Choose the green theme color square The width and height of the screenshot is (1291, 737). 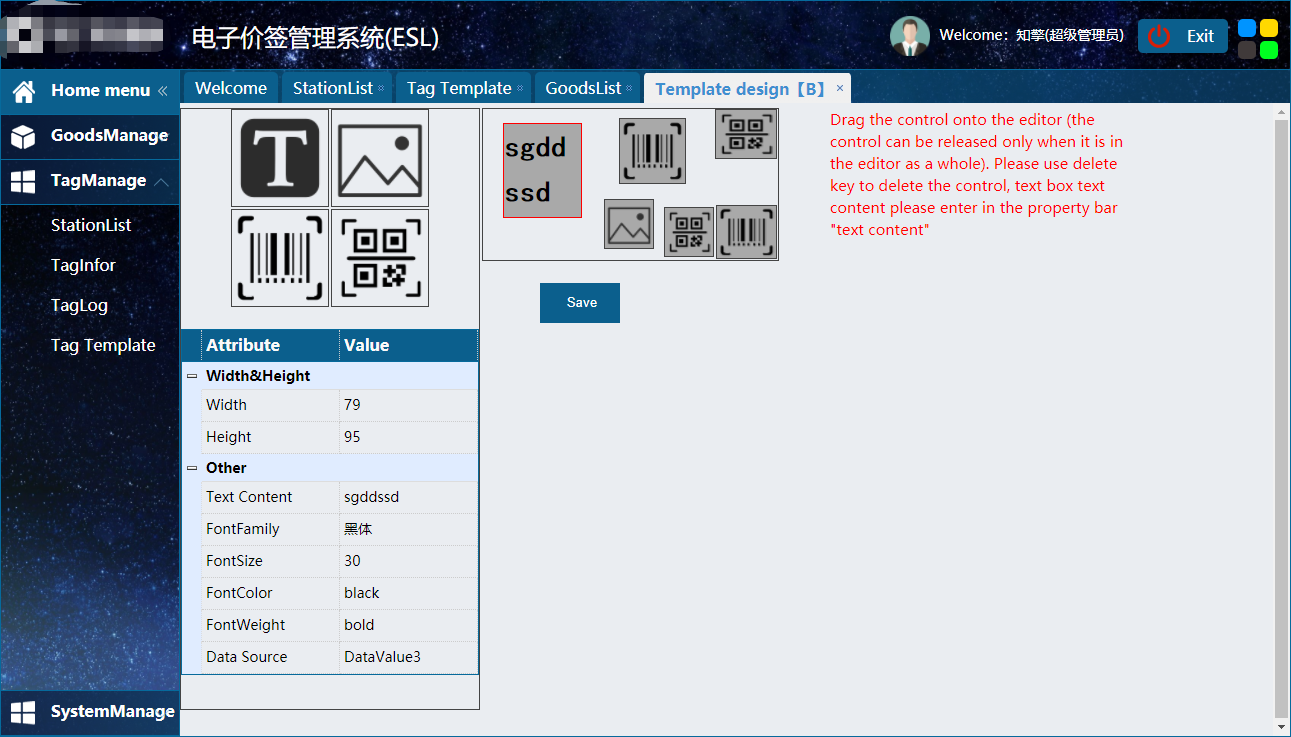(x=1269, y=50)
